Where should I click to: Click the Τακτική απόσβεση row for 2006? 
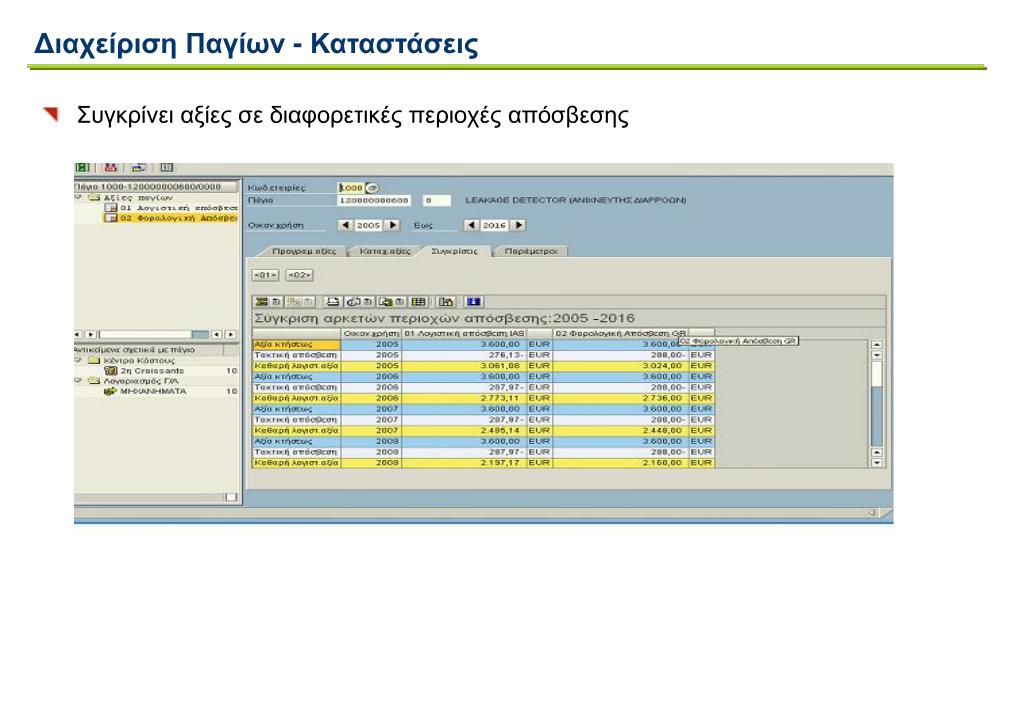point(483,387)
